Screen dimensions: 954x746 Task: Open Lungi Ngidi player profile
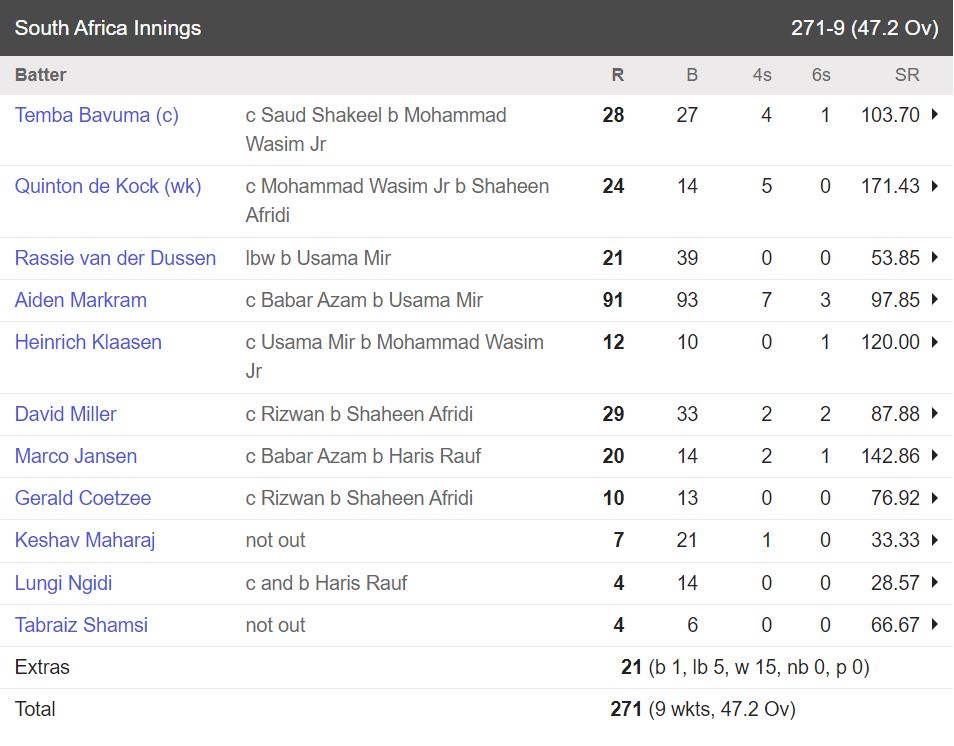(x=62, y=583)
